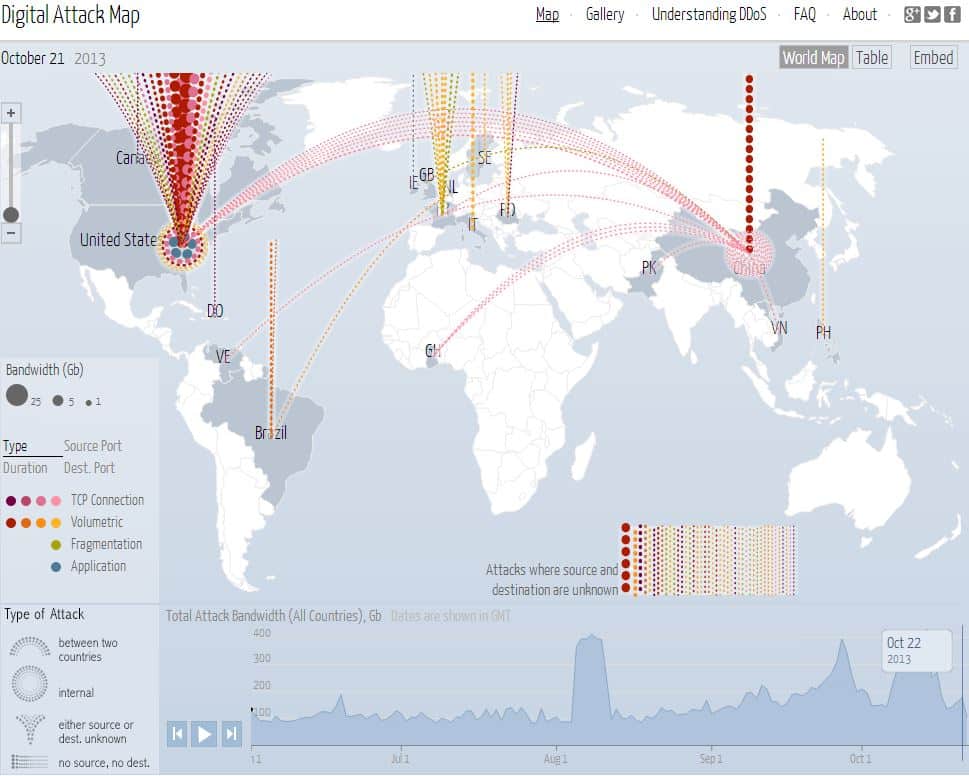Image resolution: width=969 pixels, height=776 pixels.
Task: Open the About page
Action: point(860,14)
